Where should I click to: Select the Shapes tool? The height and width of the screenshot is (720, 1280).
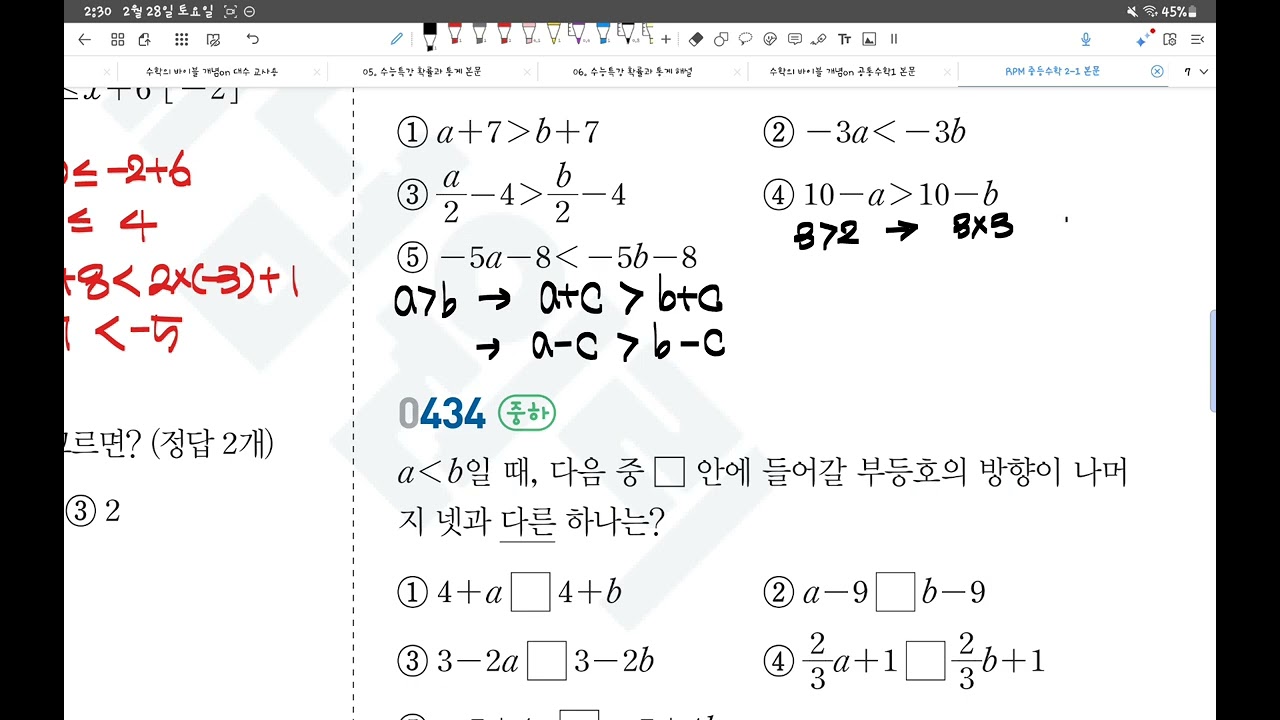pyautogui.click(x=721, y=39)
